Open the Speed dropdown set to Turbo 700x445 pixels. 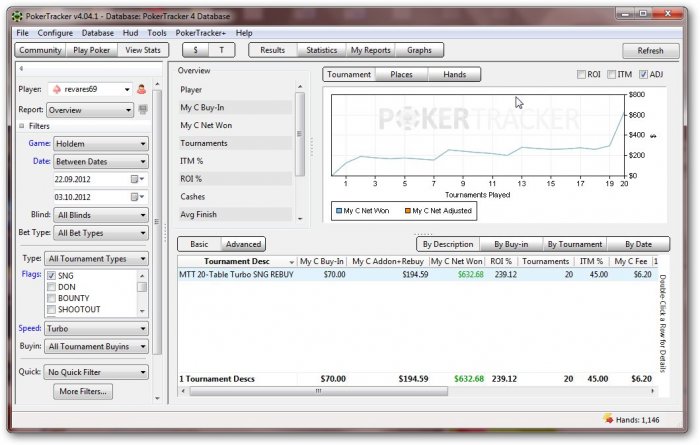click(x=96, y=329)
